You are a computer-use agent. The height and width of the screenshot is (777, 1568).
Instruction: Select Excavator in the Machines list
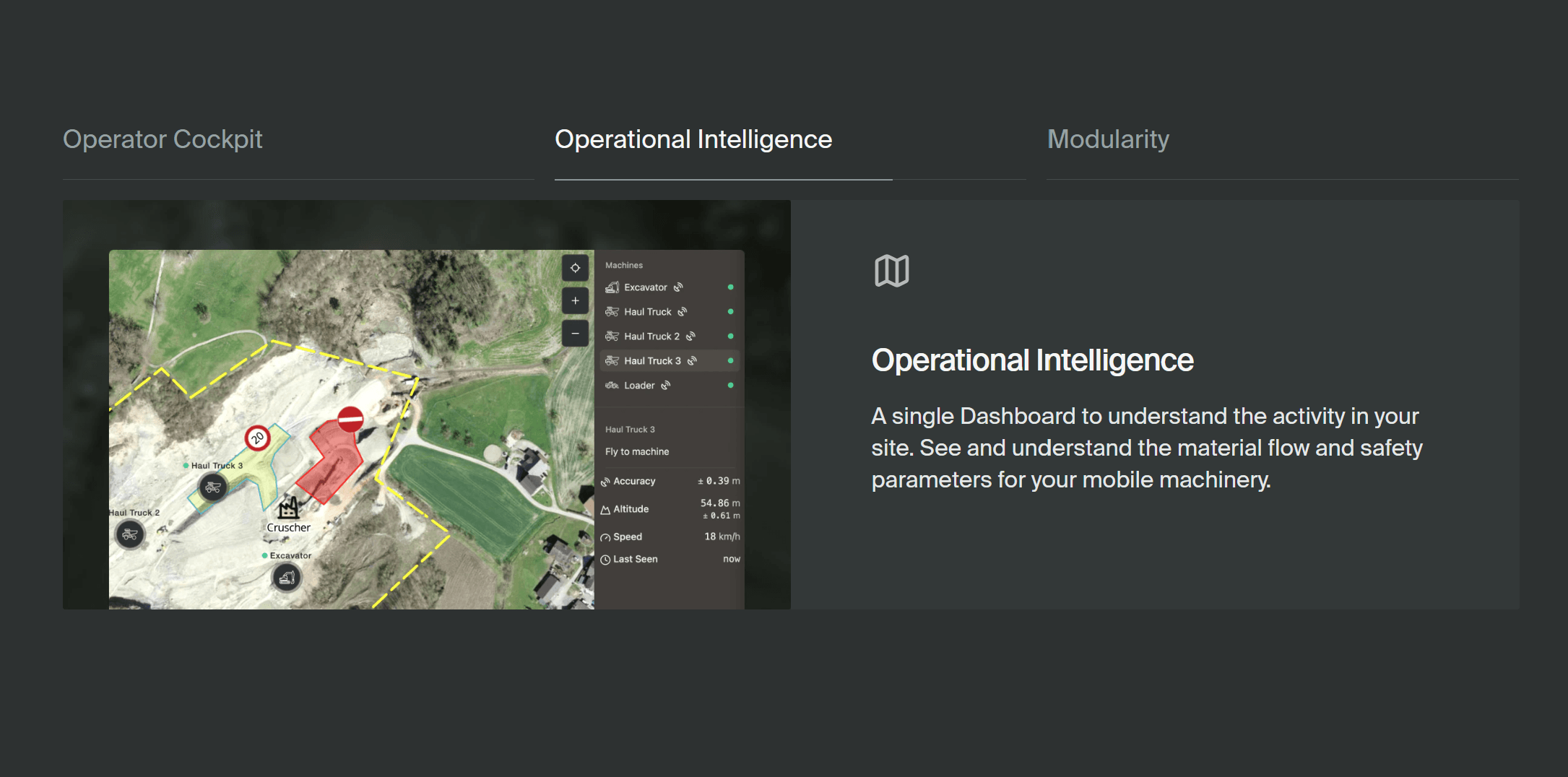(x=646, y=287)
